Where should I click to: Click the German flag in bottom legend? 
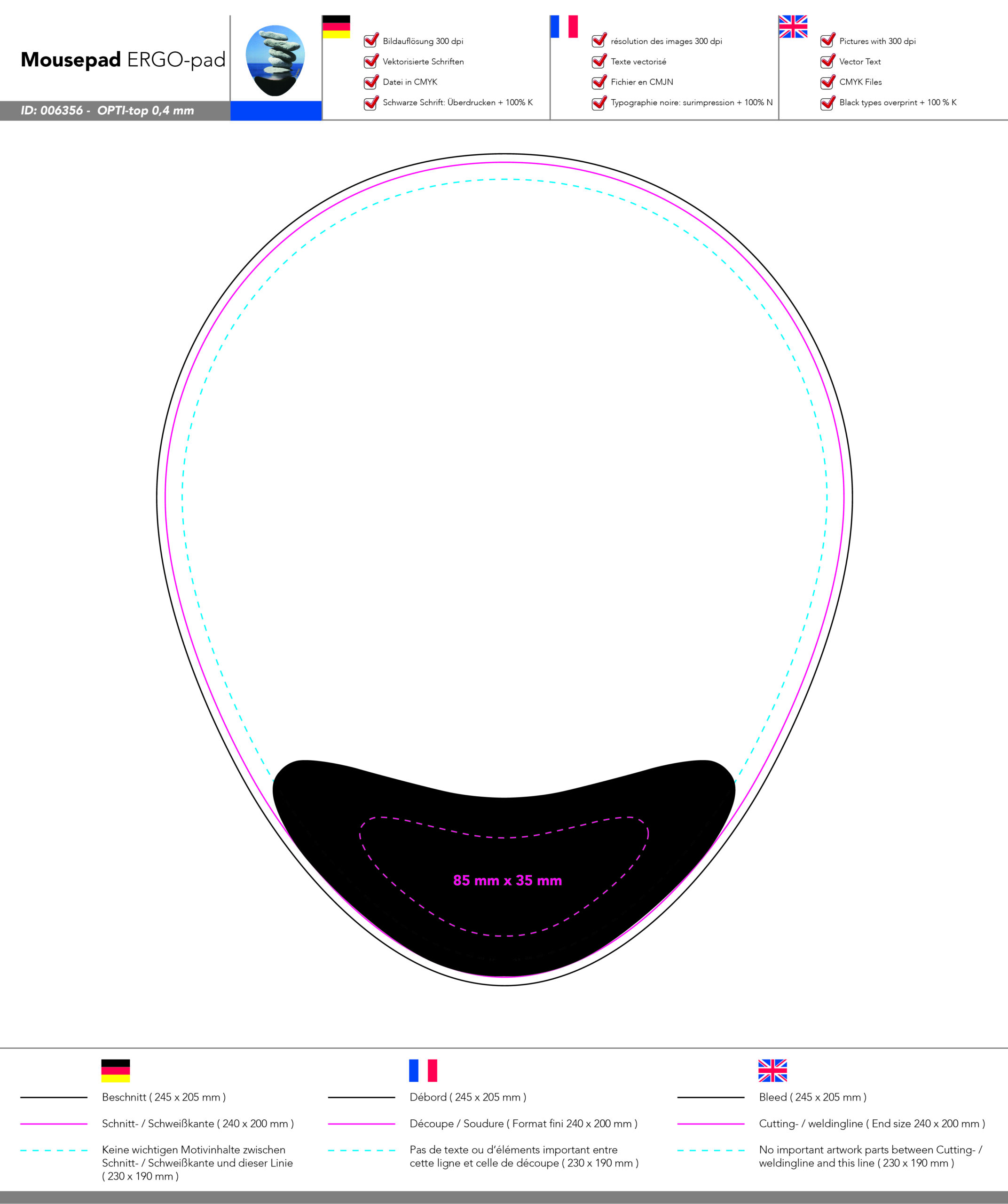115,1070
